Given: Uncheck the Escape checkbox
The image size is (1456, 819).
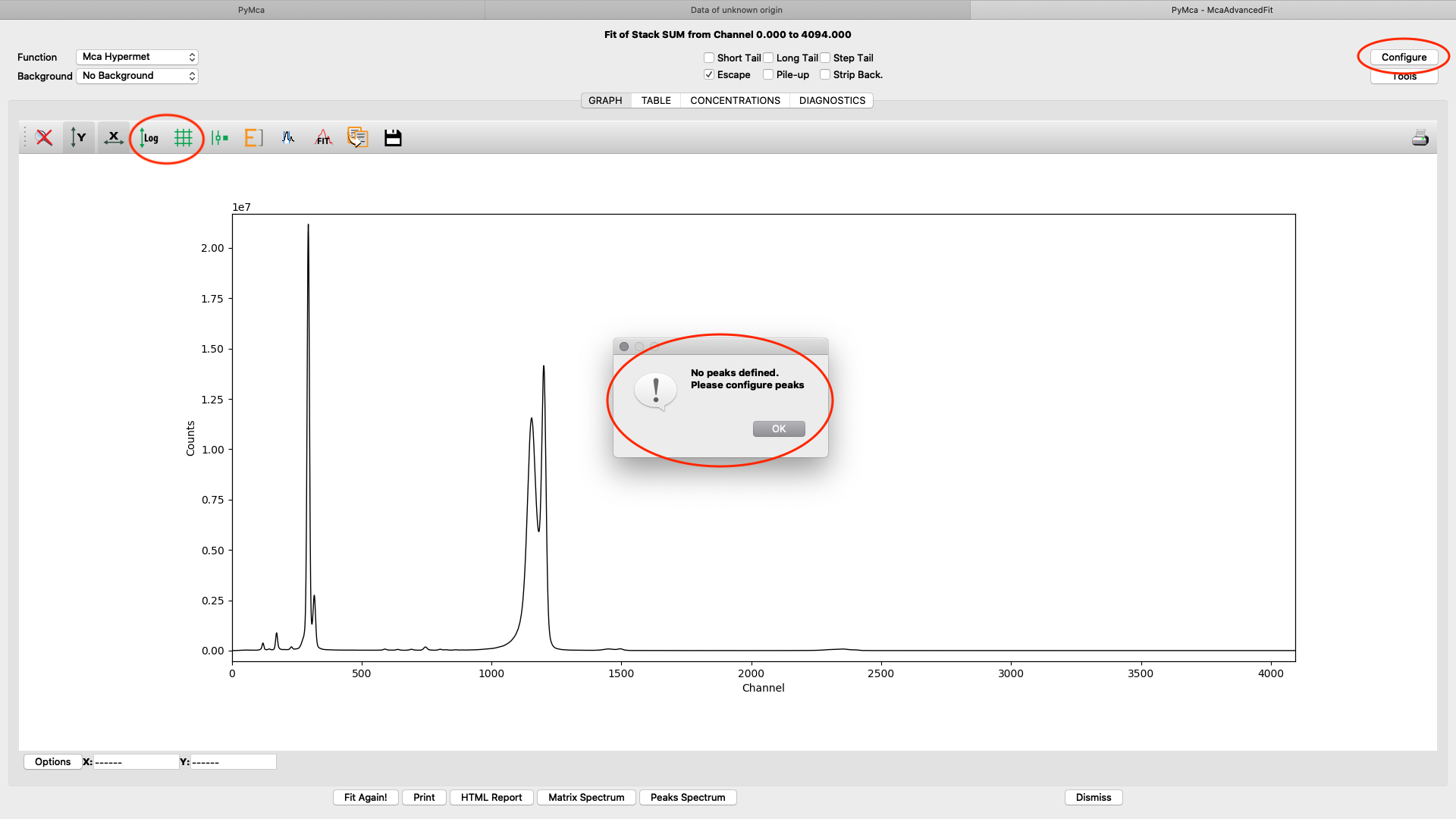Looking at the screenshot, I should (x=709, y=74).
